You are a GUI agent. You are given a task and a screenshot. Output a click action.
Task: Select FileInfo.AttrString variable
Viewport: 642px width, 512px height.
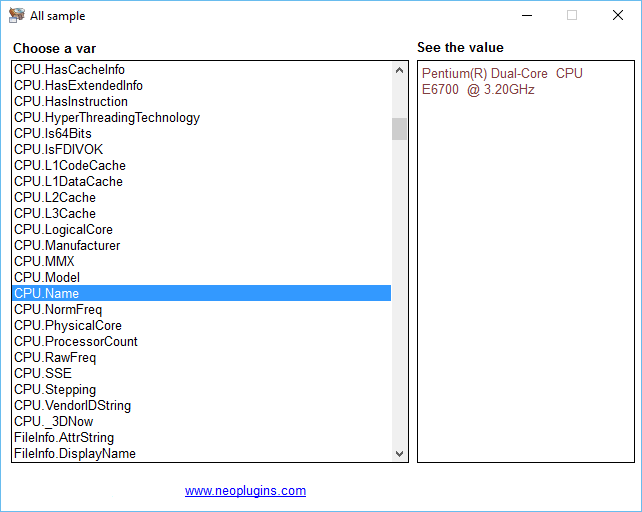click(201, 437)
